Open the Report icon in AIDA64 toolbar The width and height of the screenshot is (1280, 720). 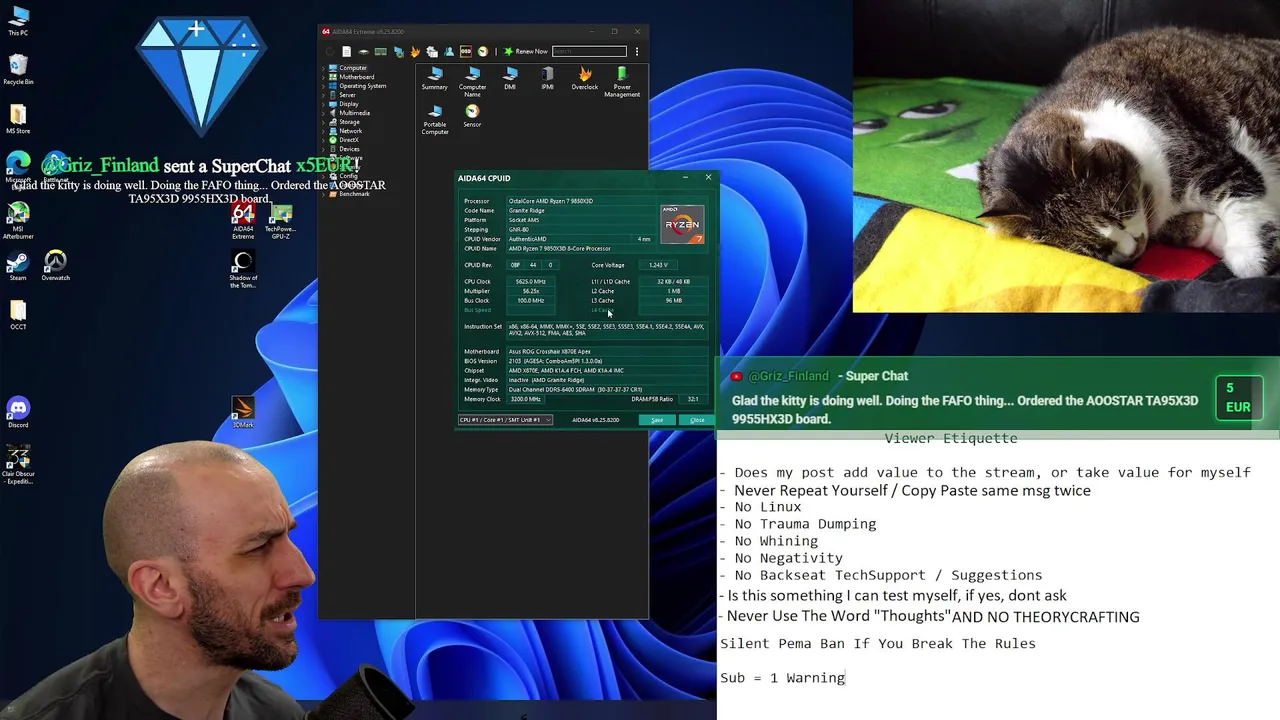coord(346,51)
